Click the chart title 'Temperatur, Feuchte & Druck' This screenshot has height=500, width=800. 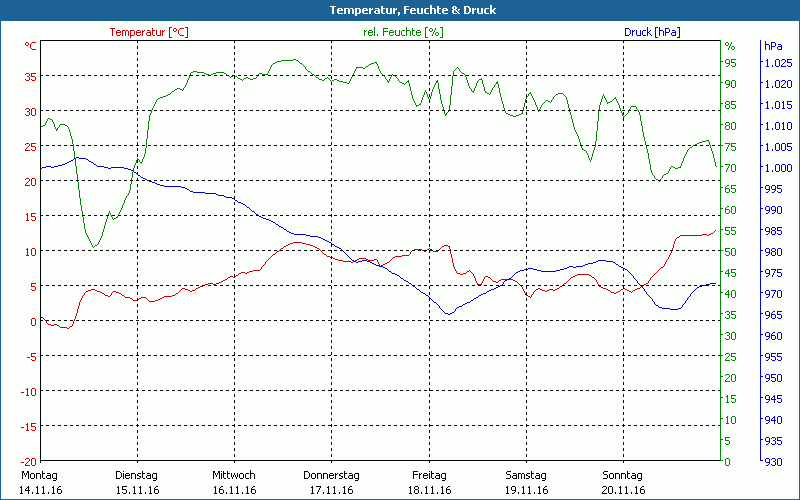pyautogui.click(x=413, y=10)
